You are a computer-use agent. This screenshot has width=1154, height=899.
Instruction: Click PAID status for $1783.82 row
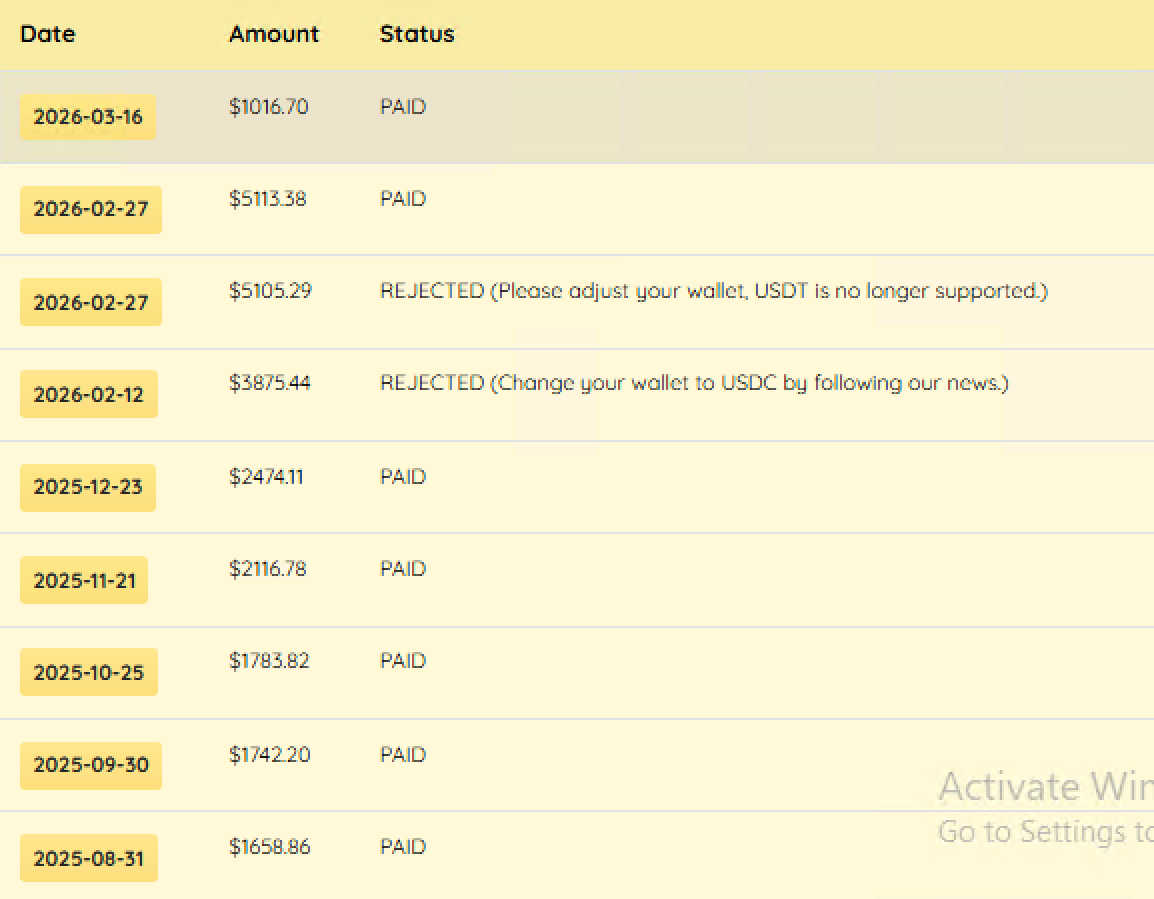403,661
